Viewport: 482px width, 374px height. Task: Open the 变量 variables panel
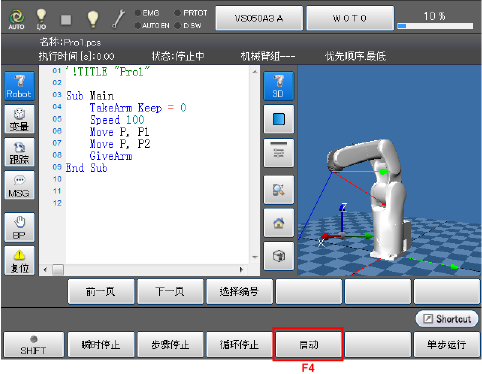pyautogui.click(x=19, y=119)
